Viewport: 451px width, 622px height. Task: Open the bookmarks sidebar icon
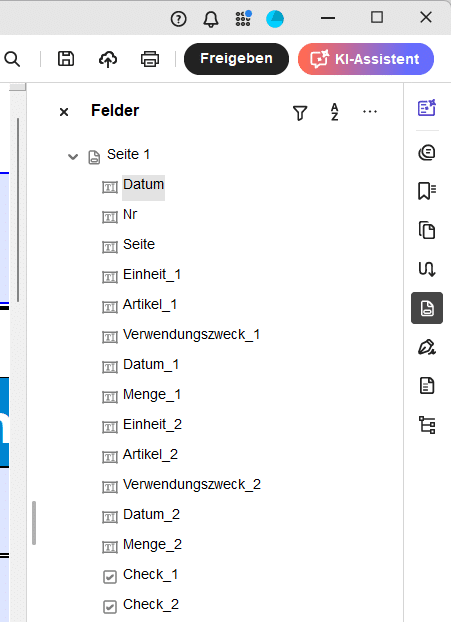[x=427, y=191]
